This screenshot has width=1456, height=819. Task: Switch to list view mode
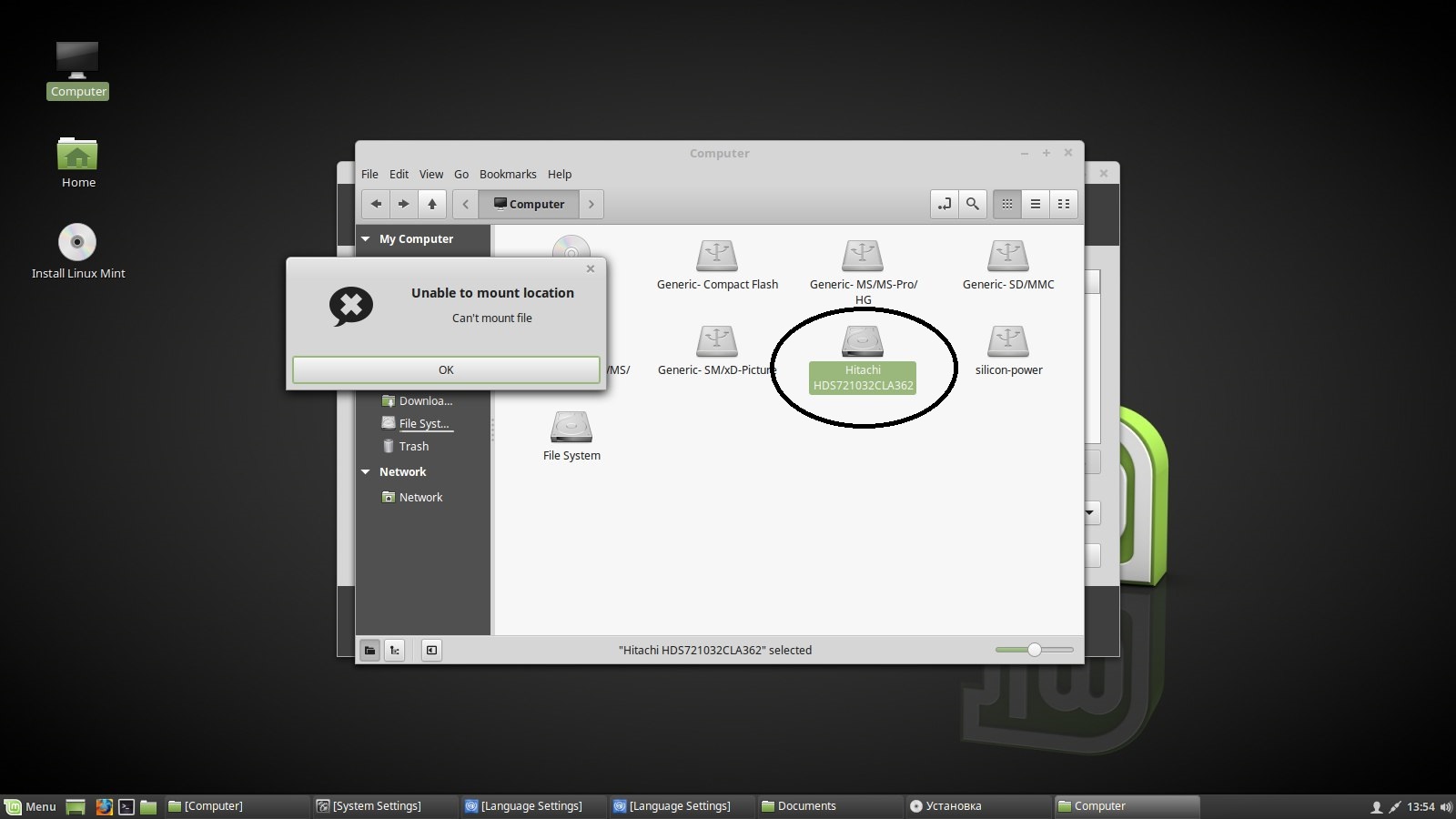click(x=1035, y=204)
